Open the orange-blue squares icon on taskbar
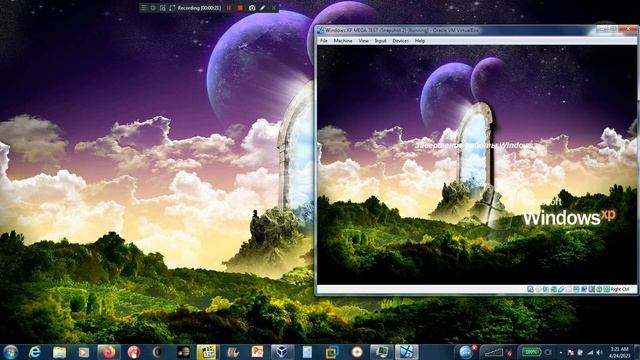 point(332,352)
